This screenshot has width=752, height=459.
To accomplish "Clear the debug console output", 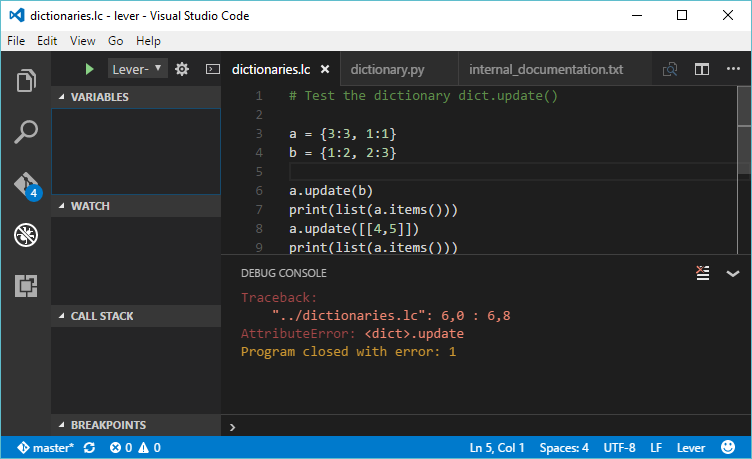I will [703, 273].
